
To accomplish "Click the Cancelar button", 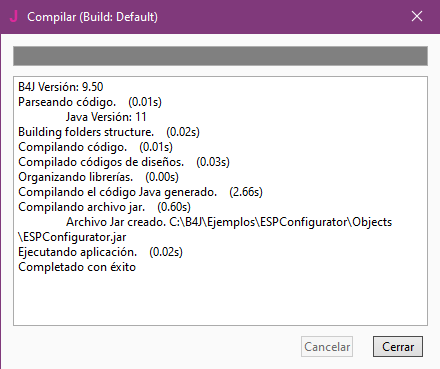I will point(327,347).
